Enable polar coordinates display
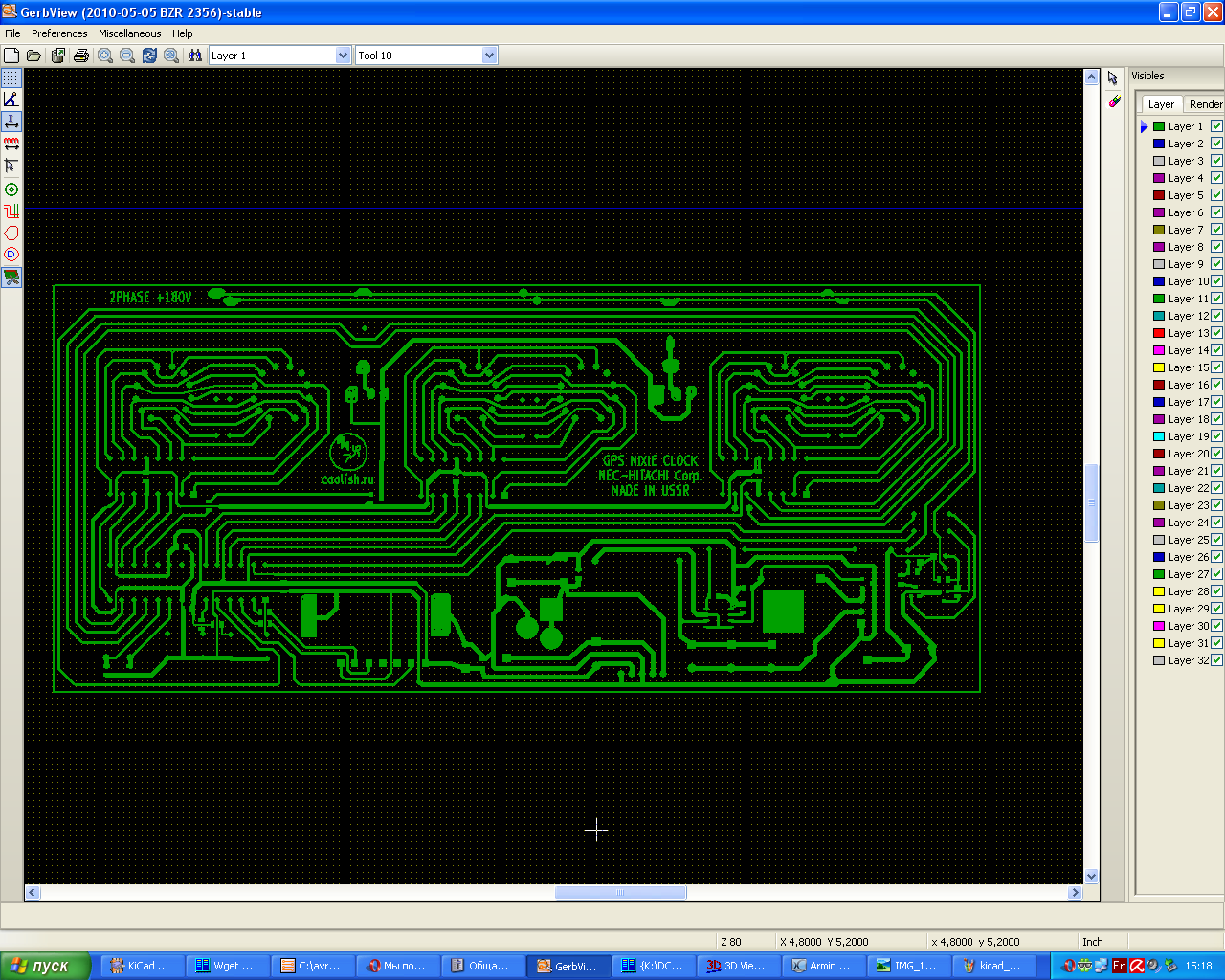Image resolution: width=1225 pixels, height=980 pixels. pos(11,100)
